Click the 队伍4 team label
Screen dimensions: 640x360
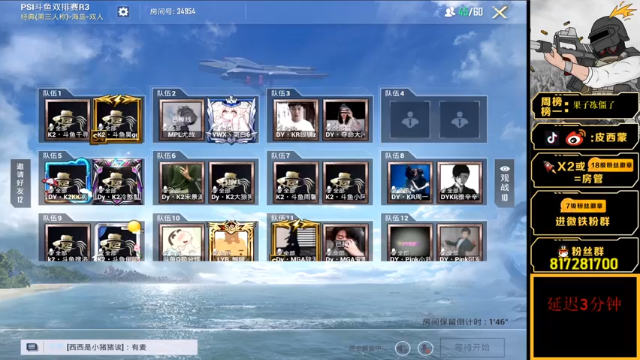[395, 93]
